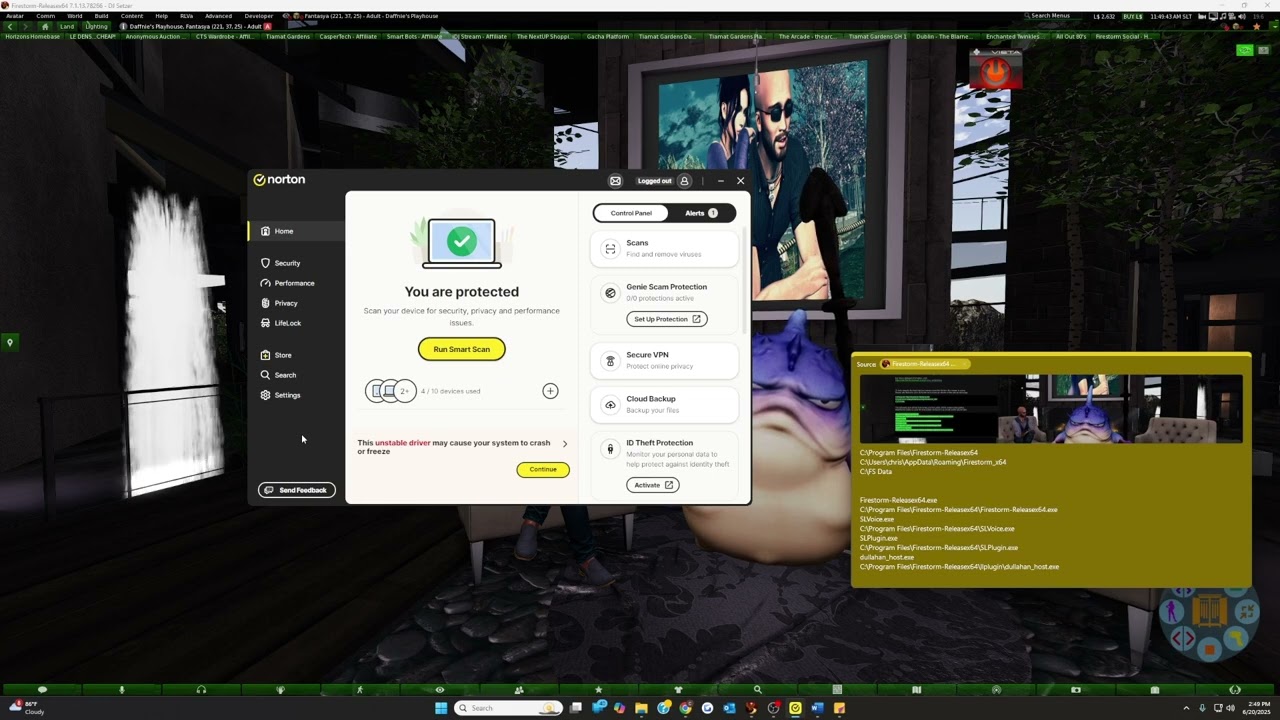The width and height of the screenshot is (1280, 720).
Task: Click the Norton mail envelope icon
Action: click(615, 181)
